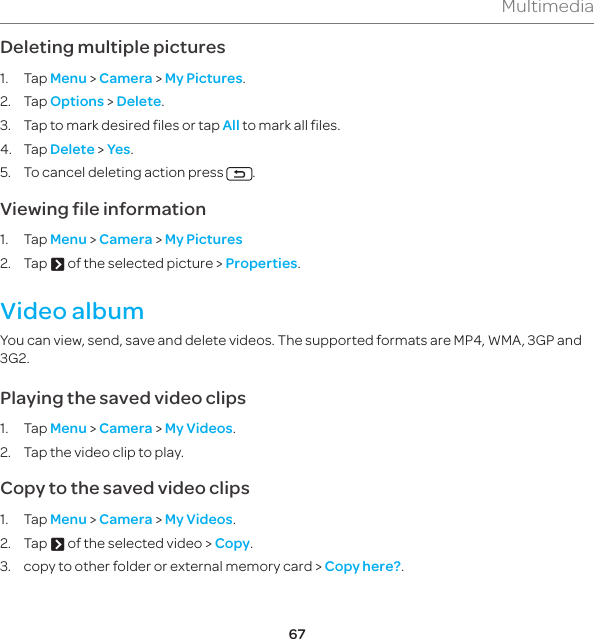Image resolution: width=594 pixels, height=639 pixels.
Task: Click 'My Pictures' under Viewing file information
Action: click(204, 240)
